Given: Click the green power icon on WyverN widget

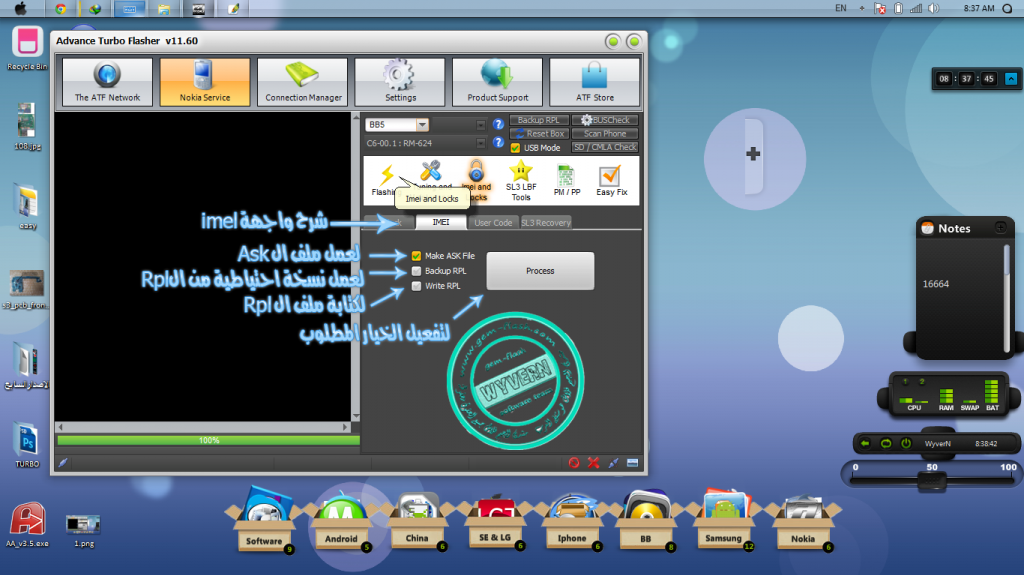Looking at the screenshot, I should (x=906, y=443).
